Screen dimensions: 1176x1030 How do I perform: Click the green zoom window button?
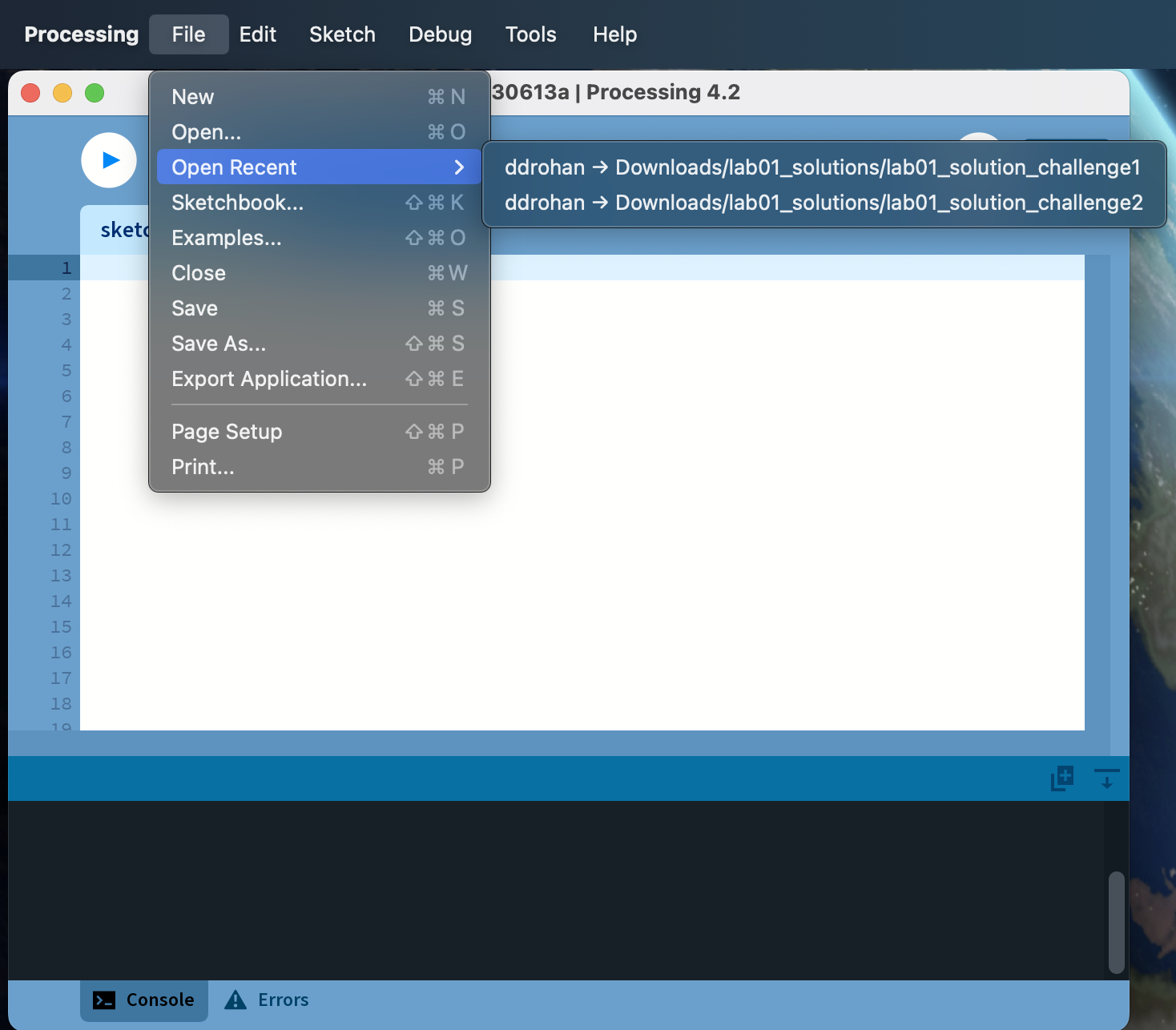click(x=95, y=93)
